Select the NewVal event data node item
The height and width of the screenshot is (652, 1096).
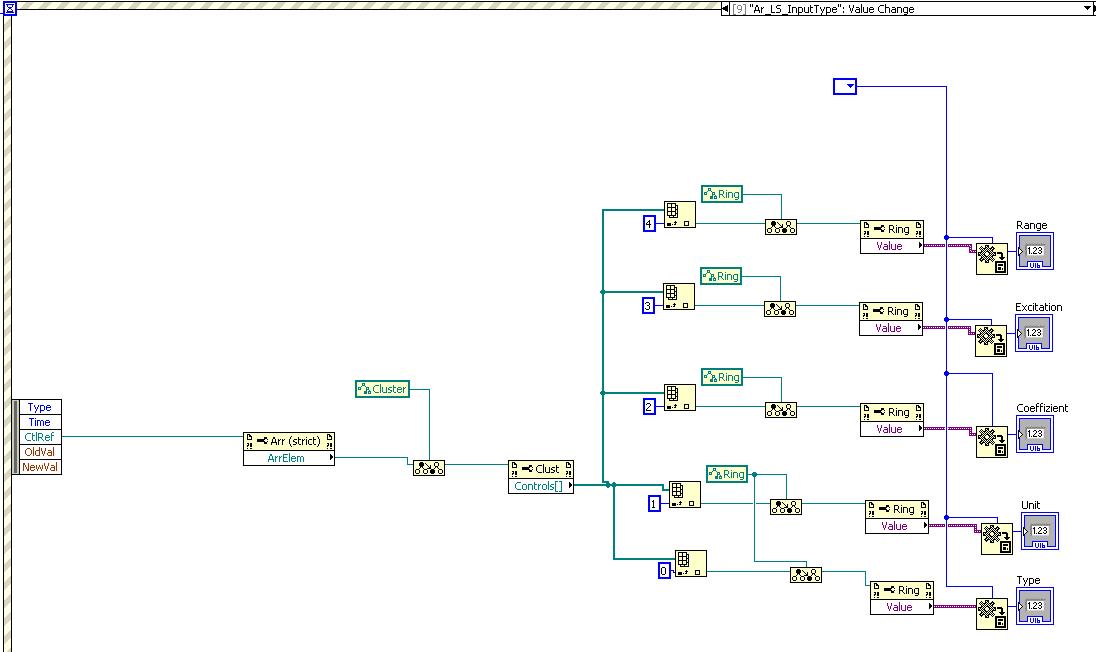pos(40,467)
